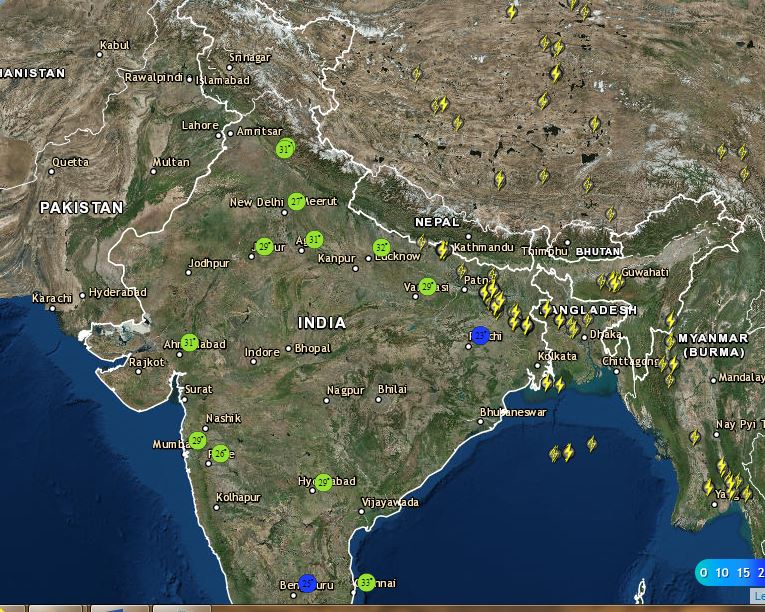The width and height of the screenshot is (765, 612).
Task: Click the blue 23° marker at Ranchi
Action: click(x=481, y=335)
